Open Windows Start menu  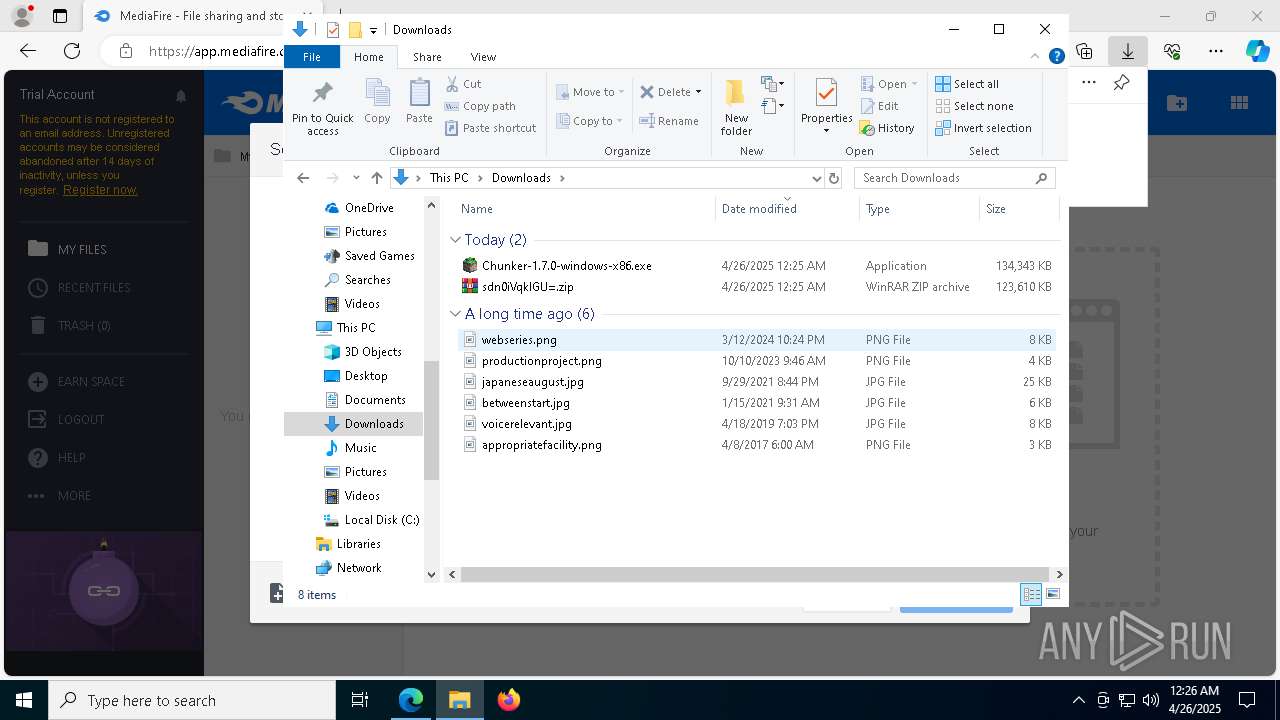(24, 700)
